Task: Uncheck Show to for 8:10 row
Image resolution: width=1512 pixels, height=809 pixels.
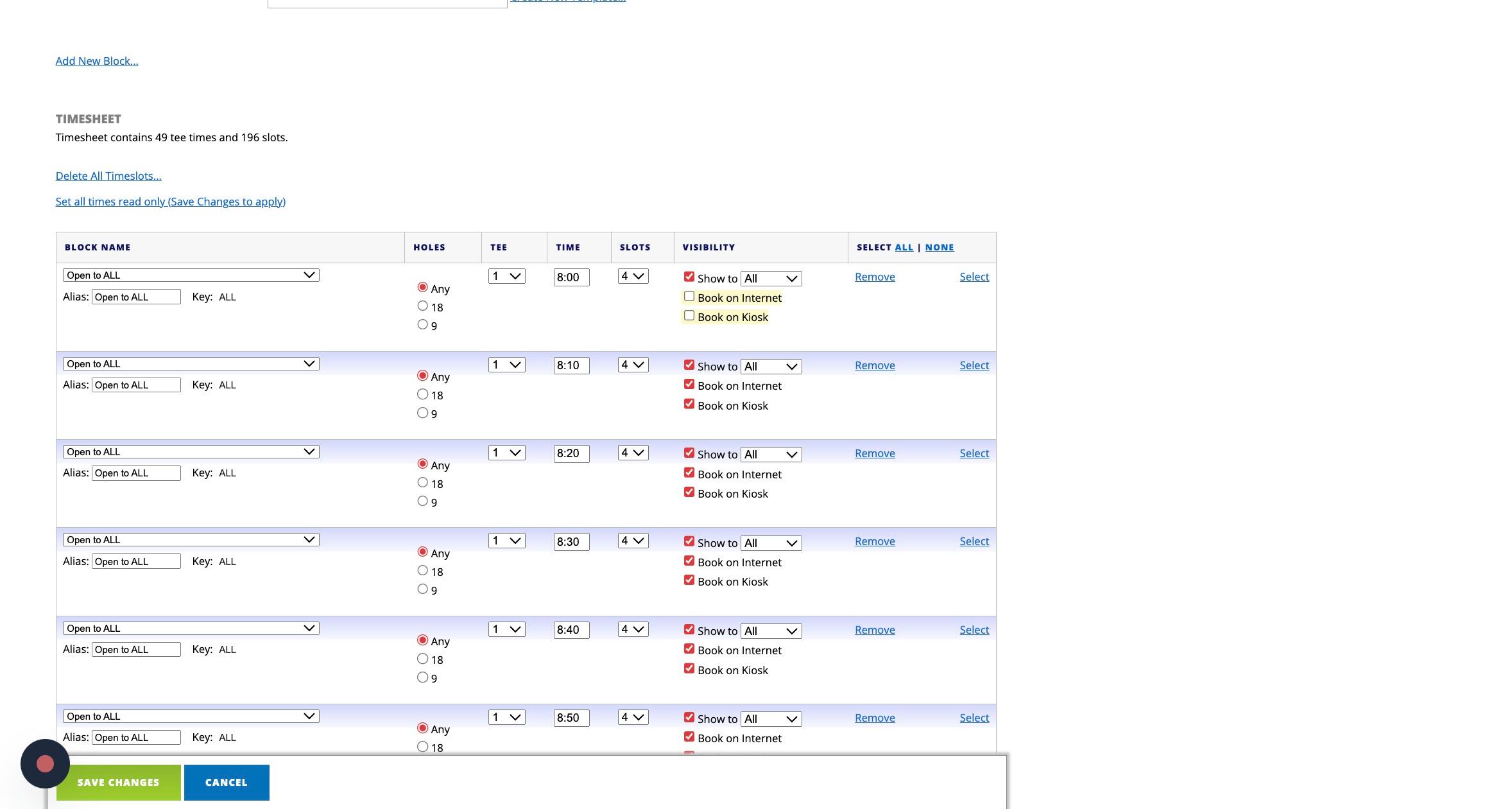Action: [x=689, y=365]
